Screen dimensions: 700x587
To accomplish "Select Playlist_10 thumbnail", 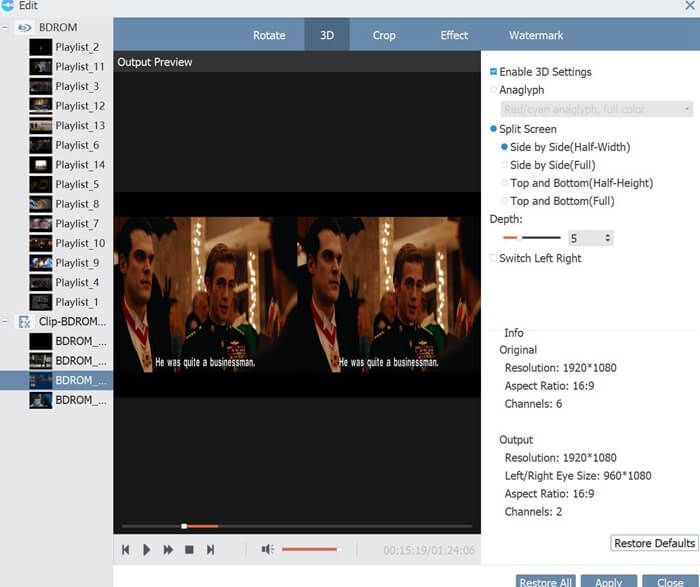I will (x=41, y=244).
